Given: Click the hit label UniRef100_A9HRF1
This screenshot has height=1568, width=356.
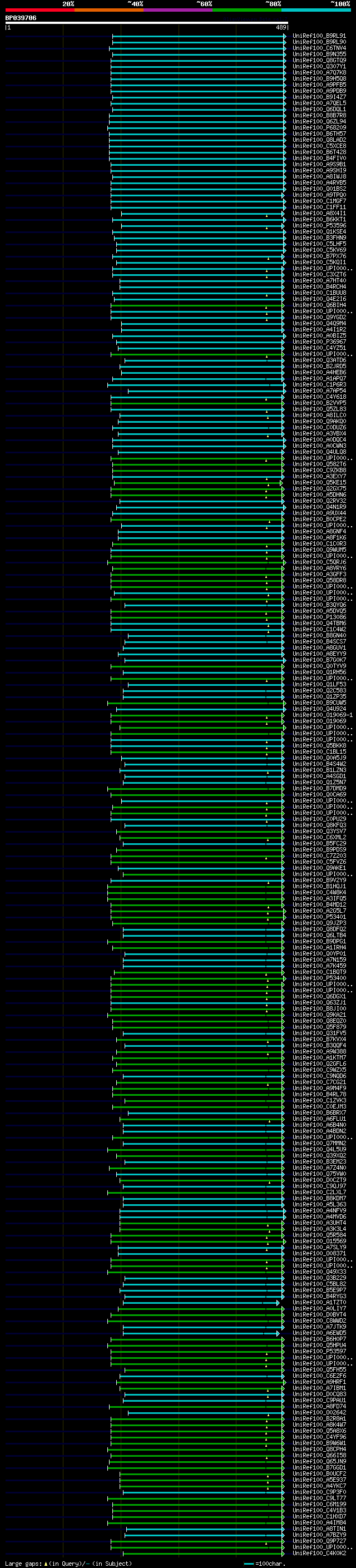Looking at the screenshot, I should [x=319, y=1382].
